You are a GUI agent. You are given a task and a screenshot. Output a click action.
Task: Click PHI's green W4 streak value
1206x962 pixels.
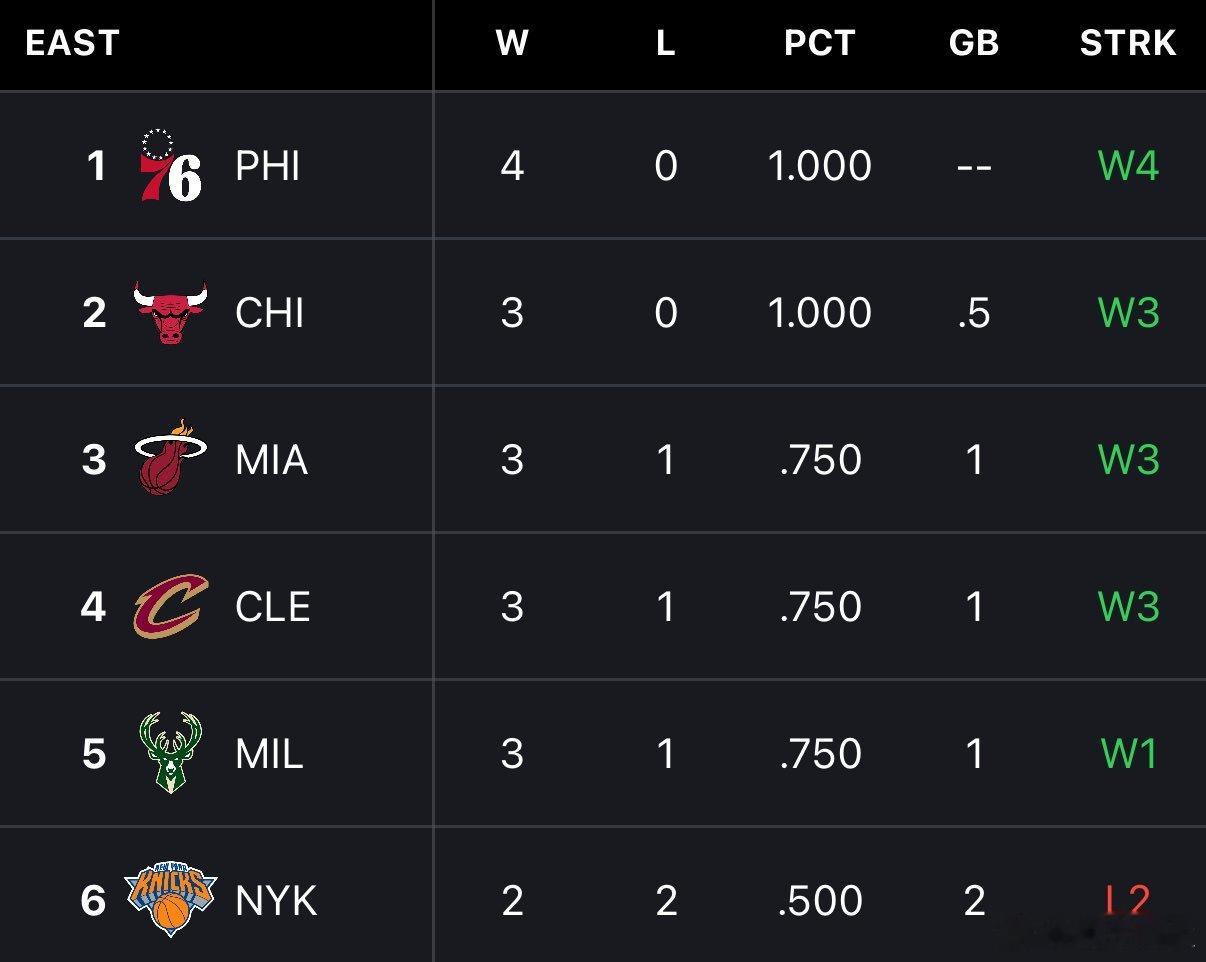1128,166
